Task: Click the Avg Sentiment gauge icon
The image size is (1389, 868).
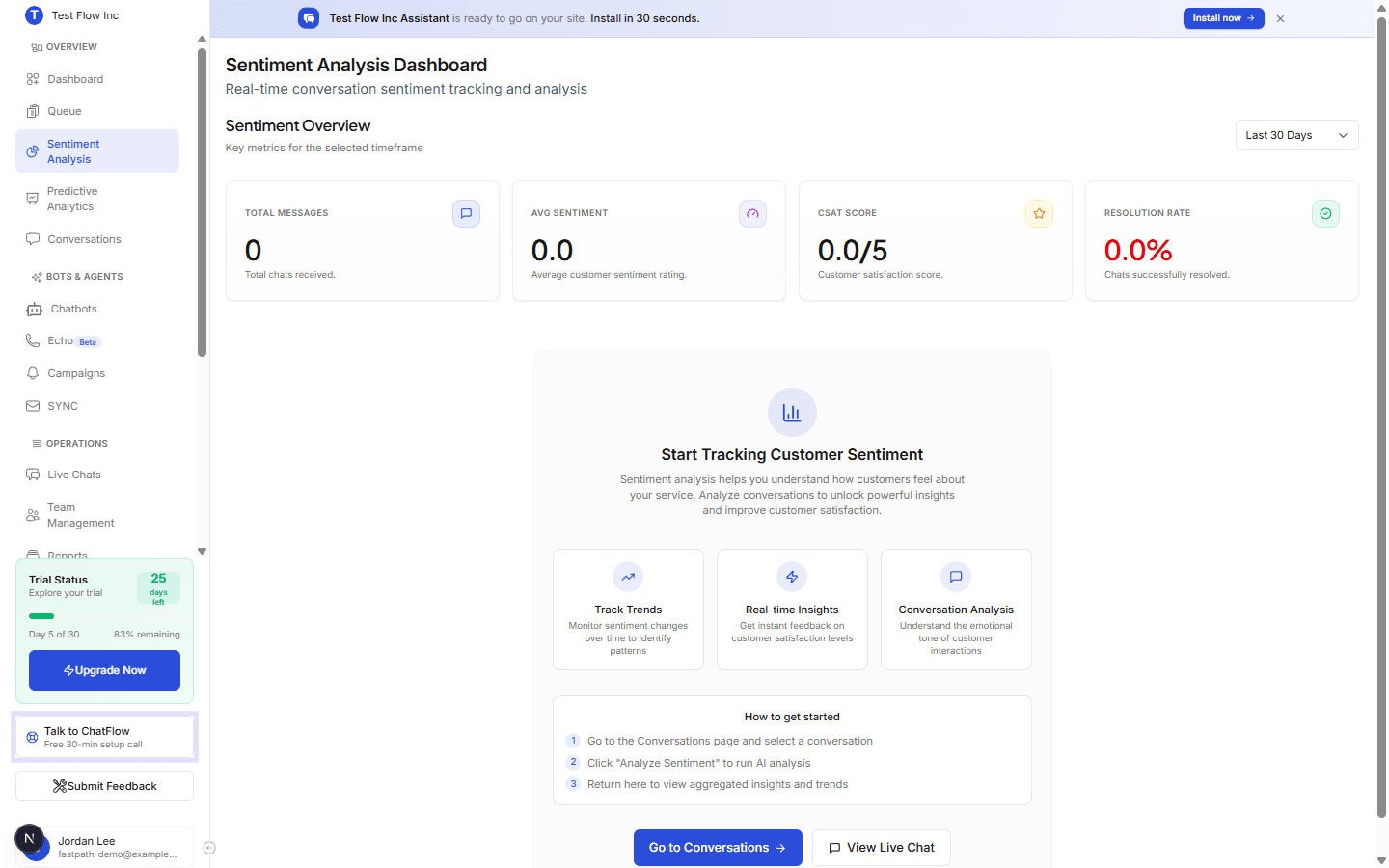Action: [x=752, y=213]
